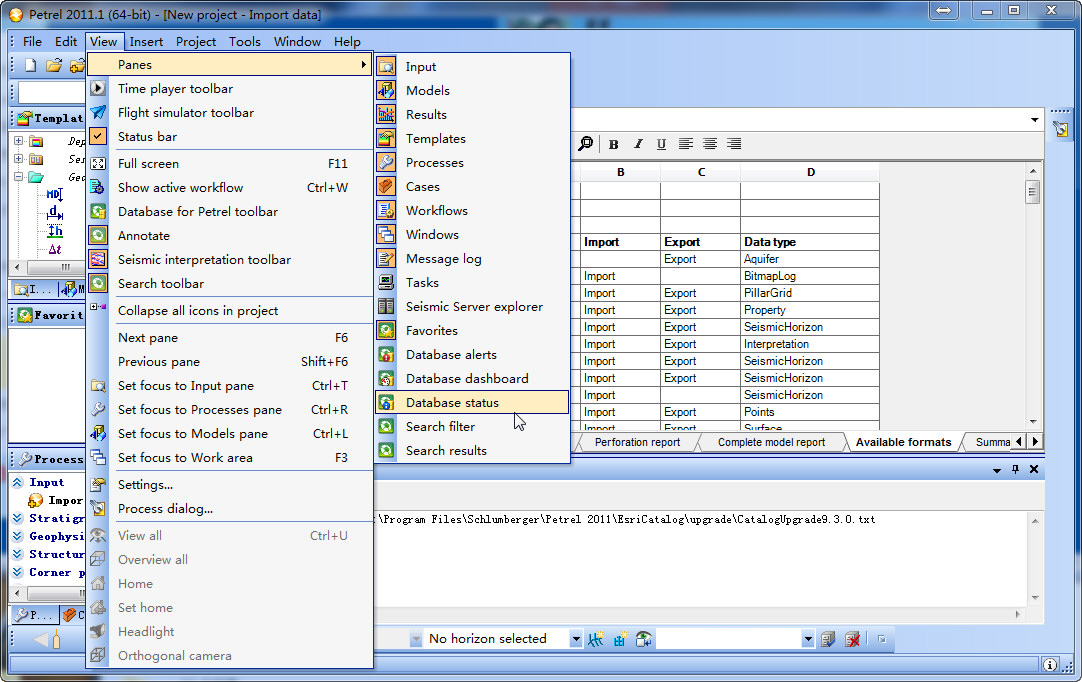Click Collapse all icons in project
Viewport: 1082px width, 682px height.
[230, 311]
